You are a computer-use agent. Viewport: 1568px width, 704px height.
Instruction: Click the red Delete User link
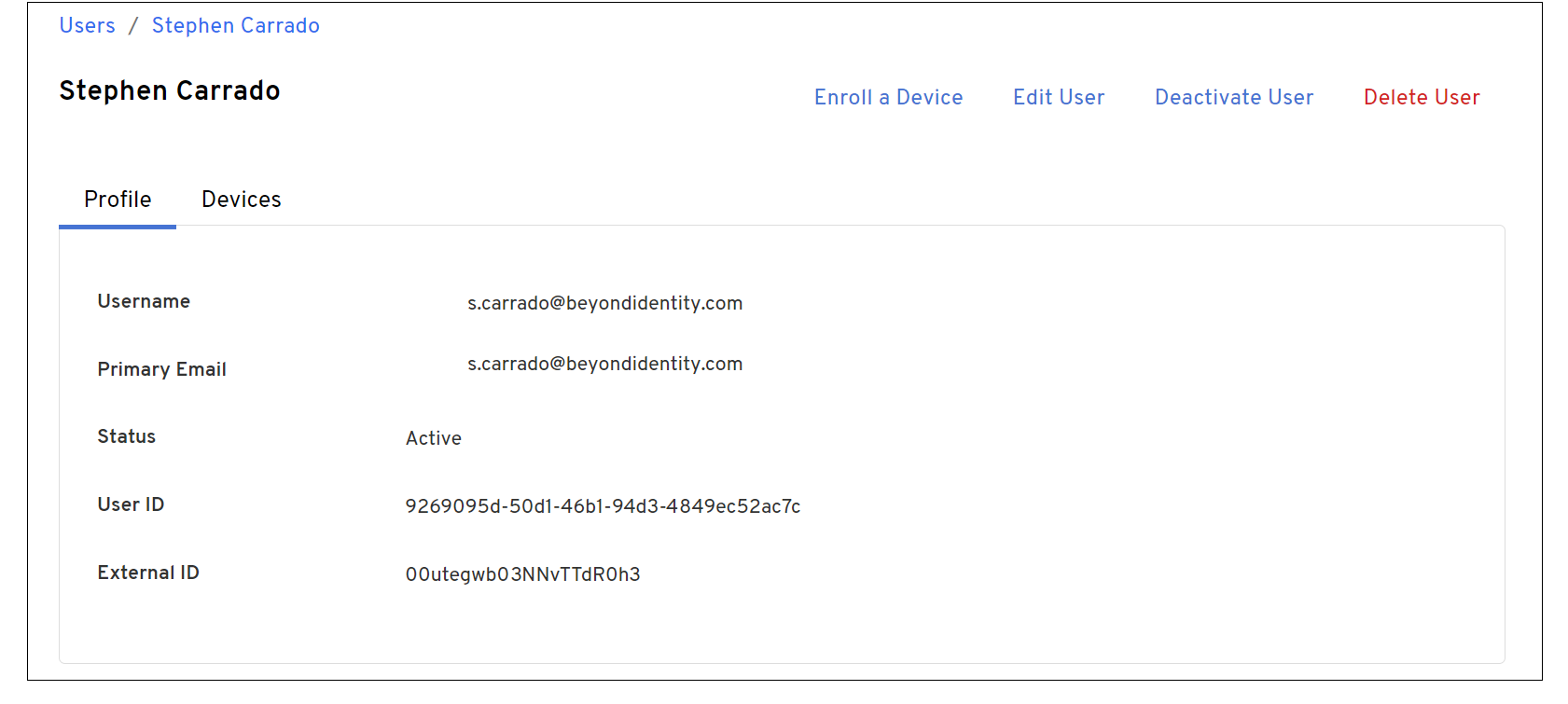pyautogui.click(x=1421, y=98)
